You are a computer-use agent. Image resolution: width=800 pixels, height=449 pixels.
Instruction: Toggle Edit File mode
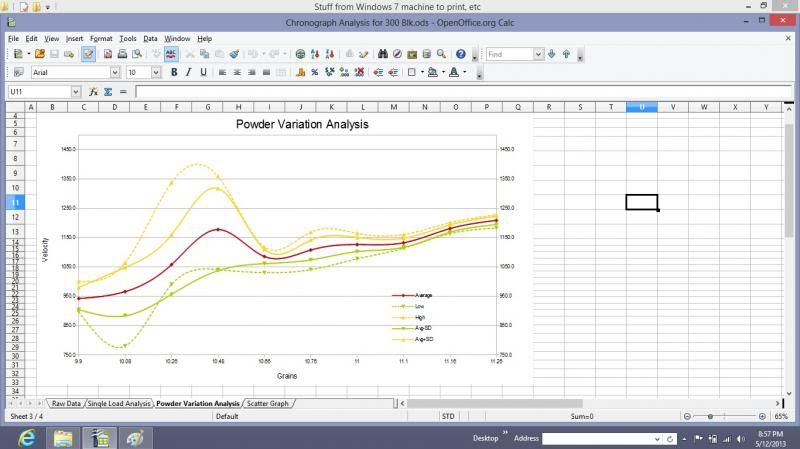point(88,54)
